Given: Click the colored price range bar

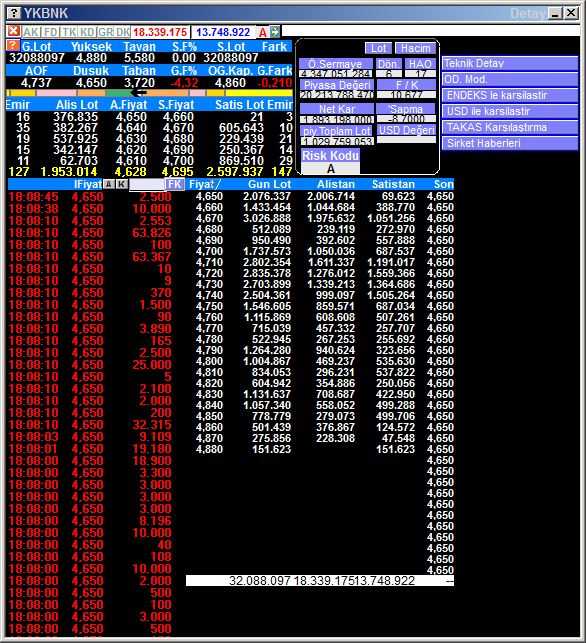Looking at the screenshot, I should coord(149,93).
